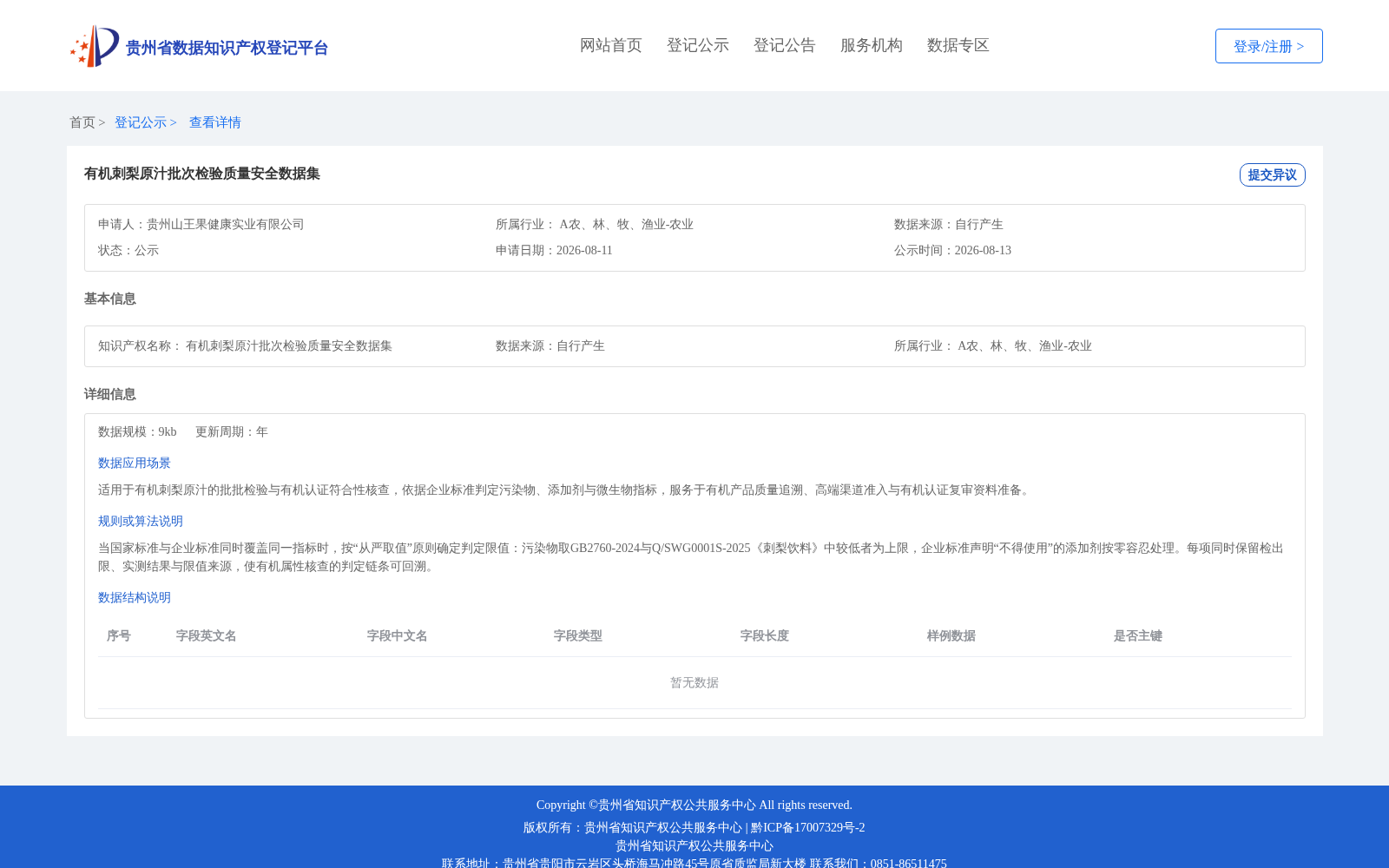Click the 贵州省数据知识产权登记平台 title text
Screen dimensions: 1389x868
pyautogui.click(x=227, y=48)
